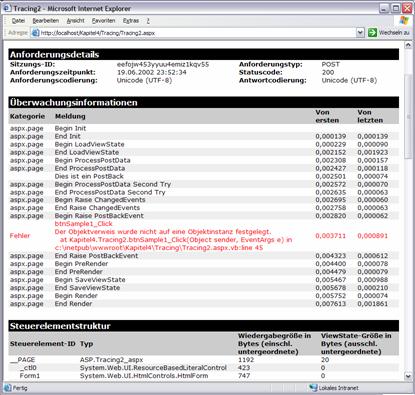
Task: Open the Favoriten menu
Action: pos(103,21)
